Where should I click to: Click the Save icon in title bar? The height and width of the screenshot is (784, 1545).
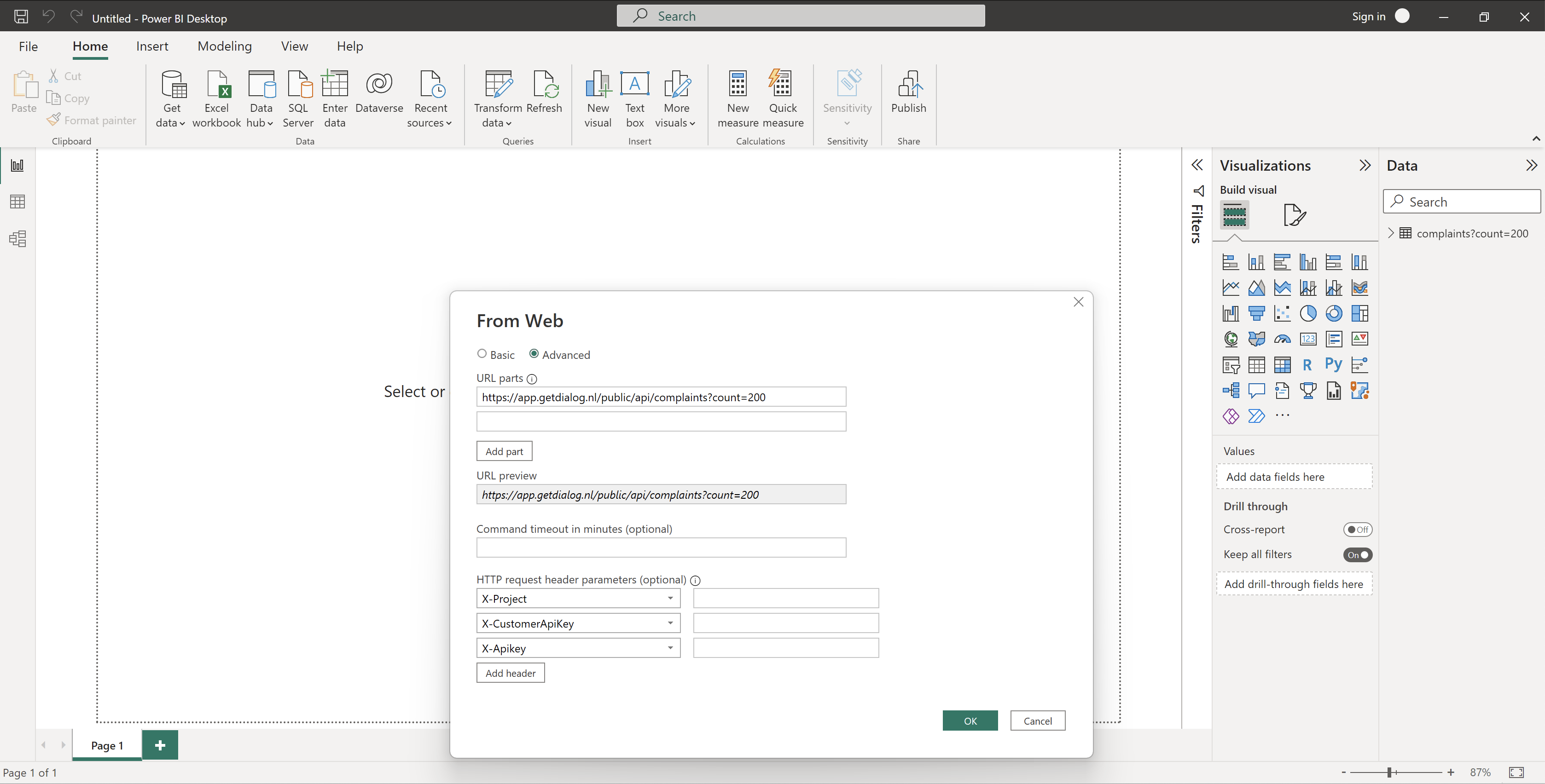tap(21, 16)
